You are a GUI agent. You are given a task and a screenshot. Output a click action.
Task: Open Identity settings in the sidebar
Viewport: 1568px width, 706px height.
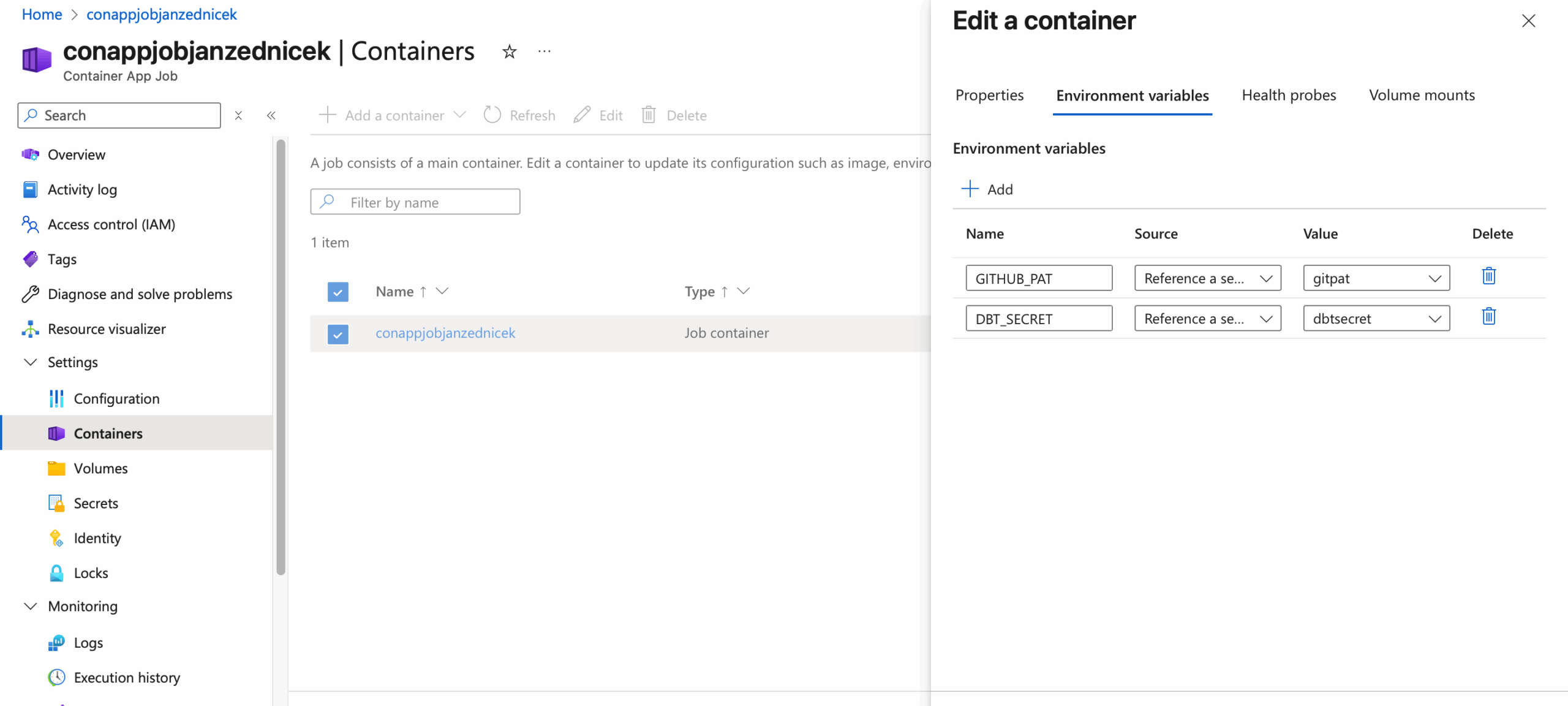(x=97, y=538)
